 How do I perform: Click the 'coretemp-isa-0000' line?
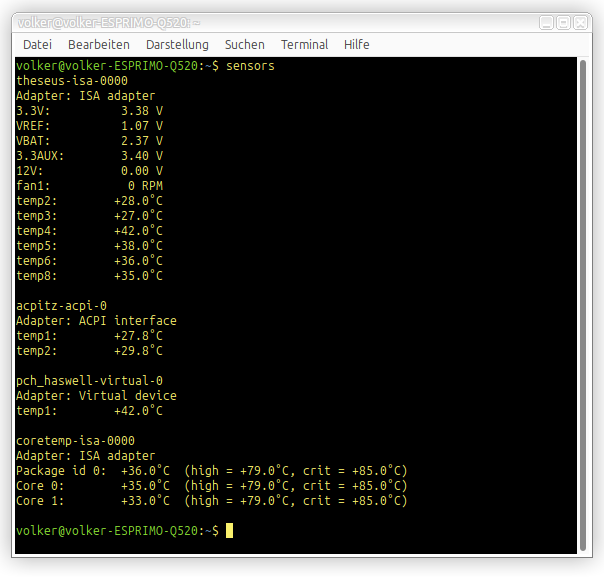(x=76, y=441)
